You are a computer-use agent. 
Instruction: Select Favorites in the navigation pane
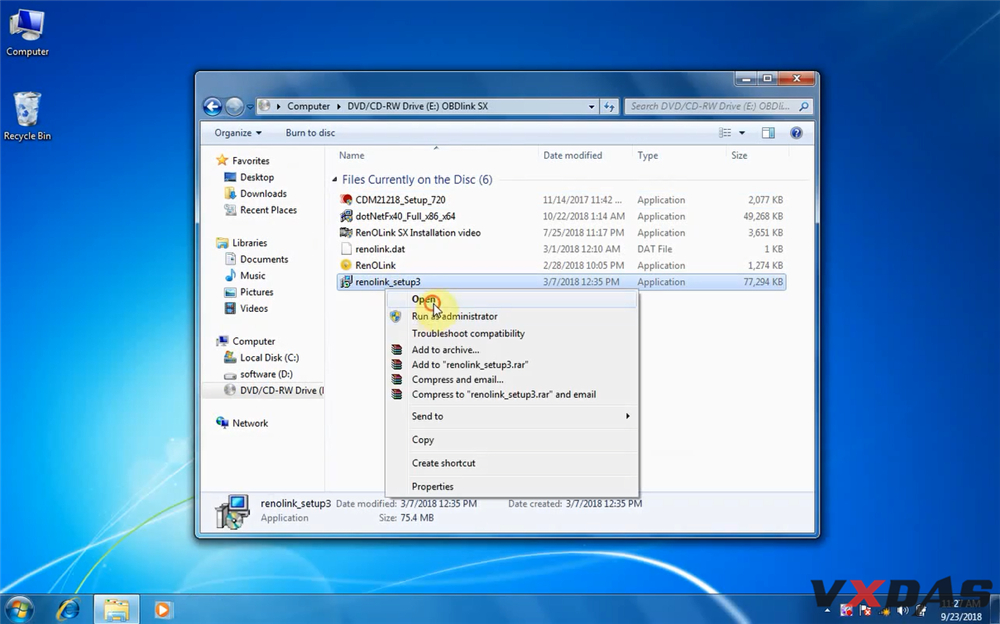coord(251,161)
